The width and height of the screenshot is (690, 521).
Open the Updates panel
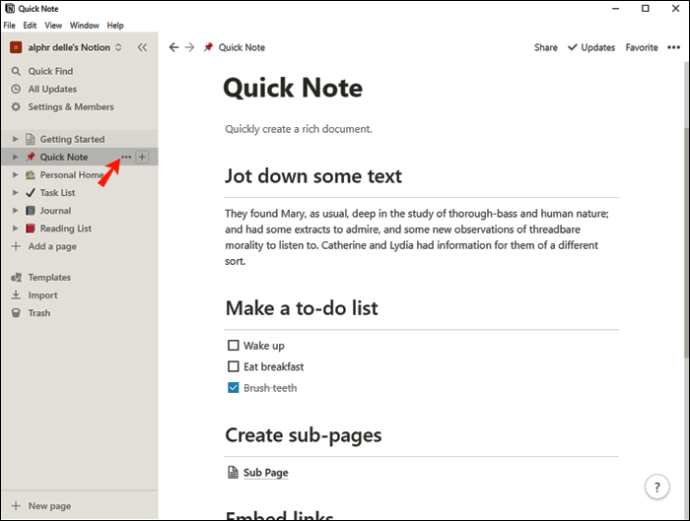591,47
